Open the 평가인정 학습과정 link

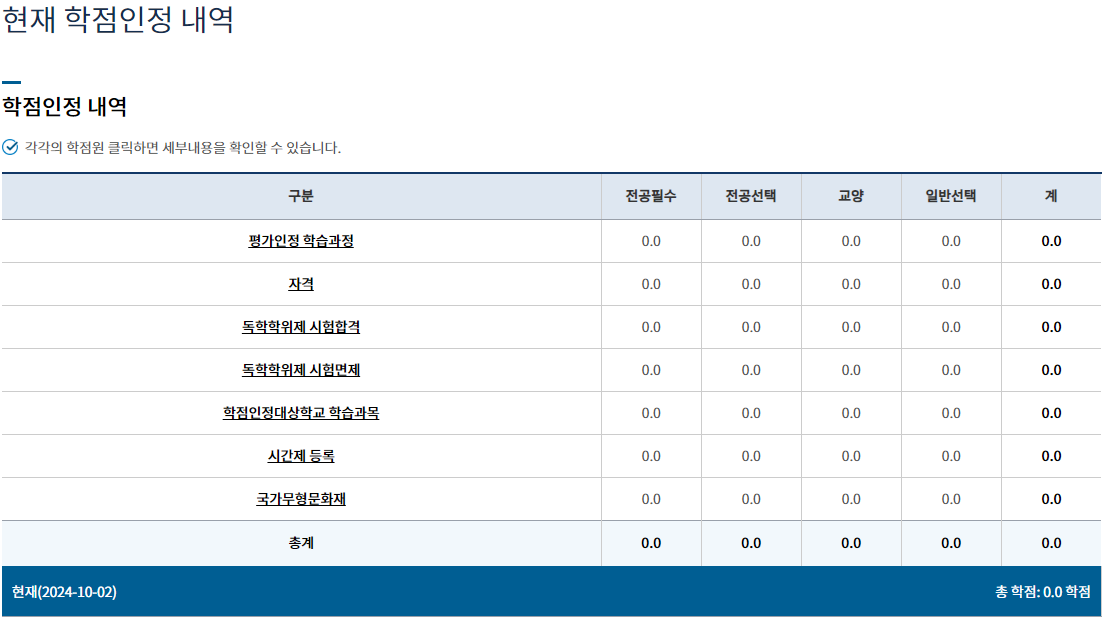click(301, 241)
